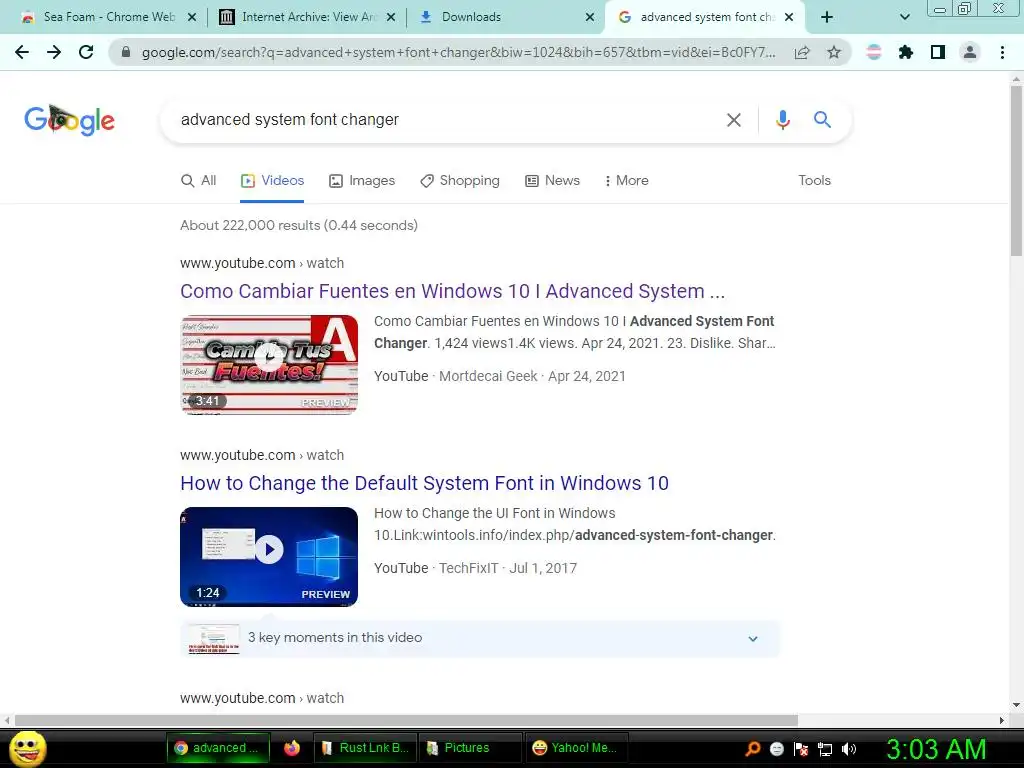
Task: Close the Internet Archive tab
Action: coord(391,17)
